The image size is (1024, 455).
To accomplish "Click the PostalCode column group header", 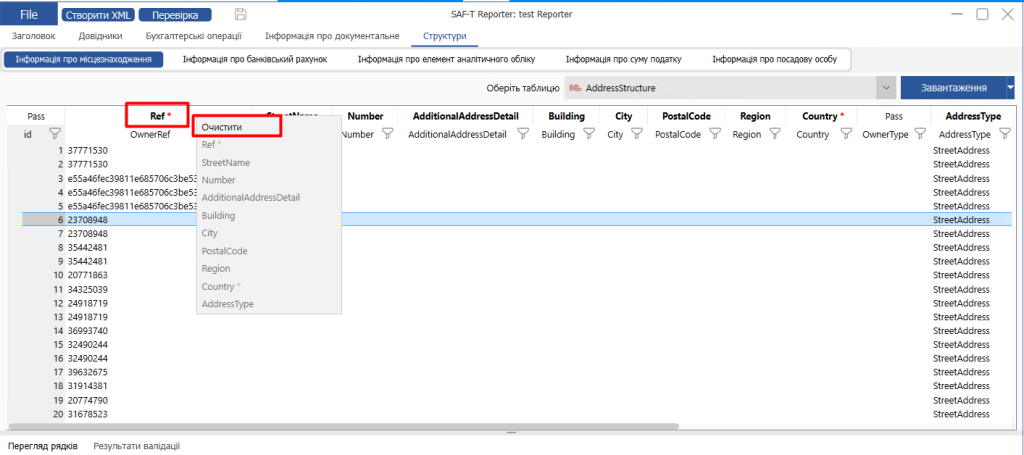I will pyautogui.click(x=686, y=116).
